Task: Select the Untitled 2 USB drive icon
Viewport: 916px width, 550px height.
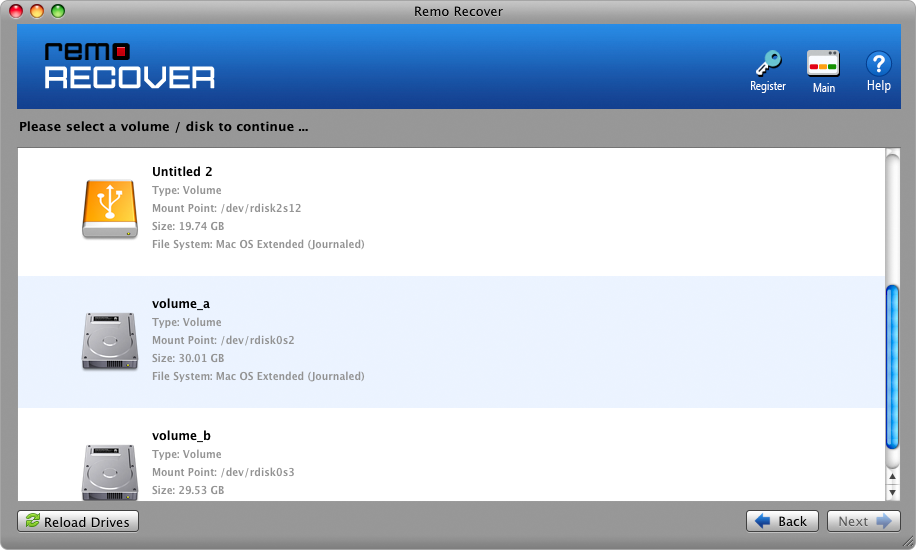Action: (x=110, y=209)
